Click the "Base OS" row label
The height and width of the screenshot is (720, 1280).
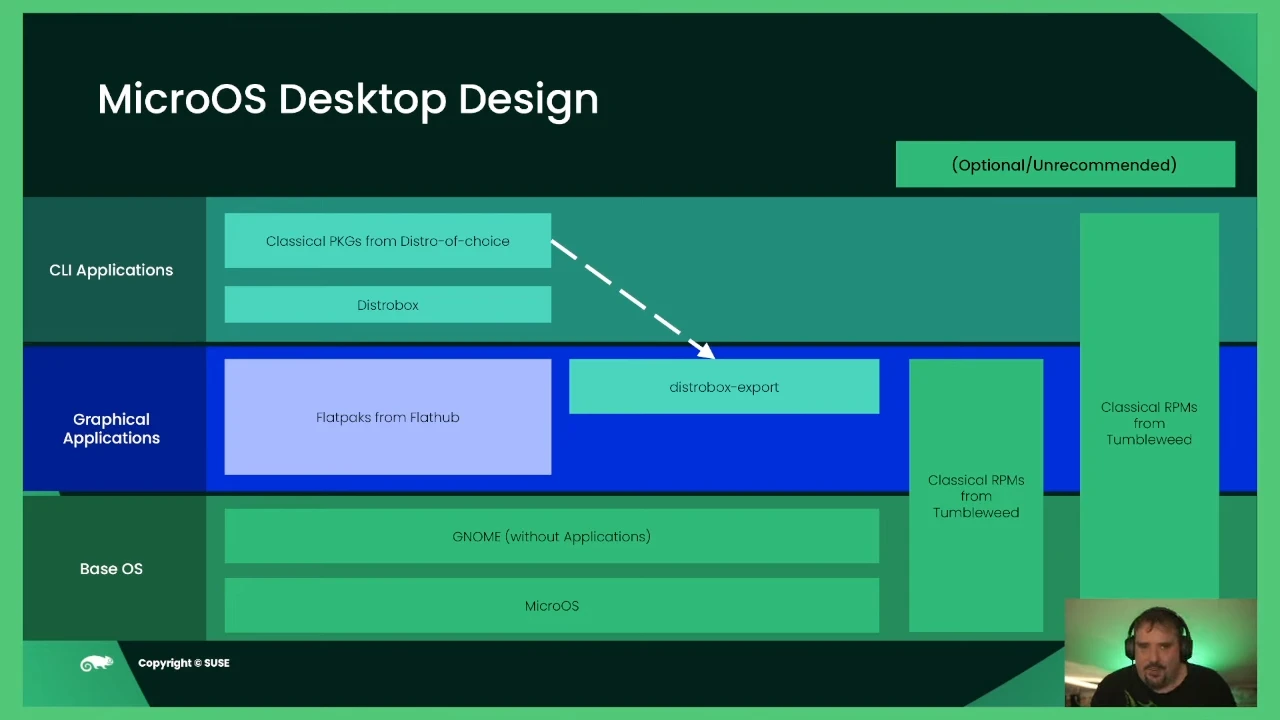click(111, 568)
